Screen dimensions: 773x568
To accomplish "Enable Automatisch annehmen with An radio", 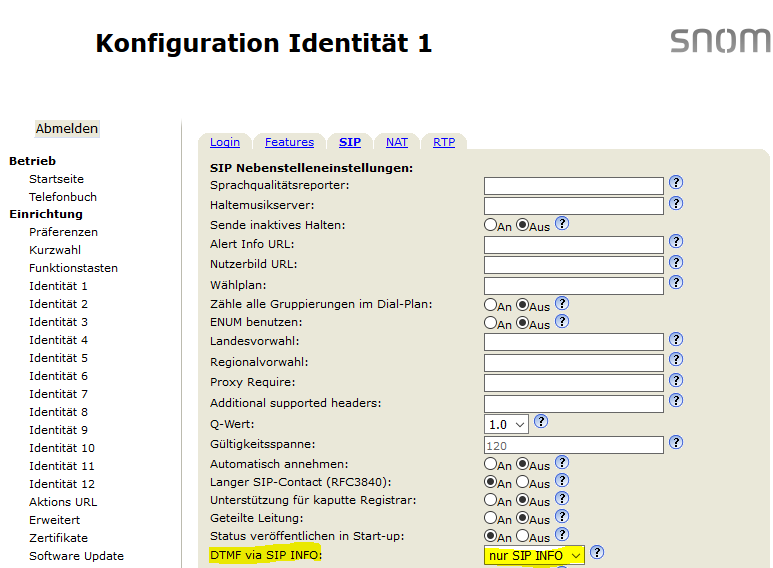I will coord(490,464).
